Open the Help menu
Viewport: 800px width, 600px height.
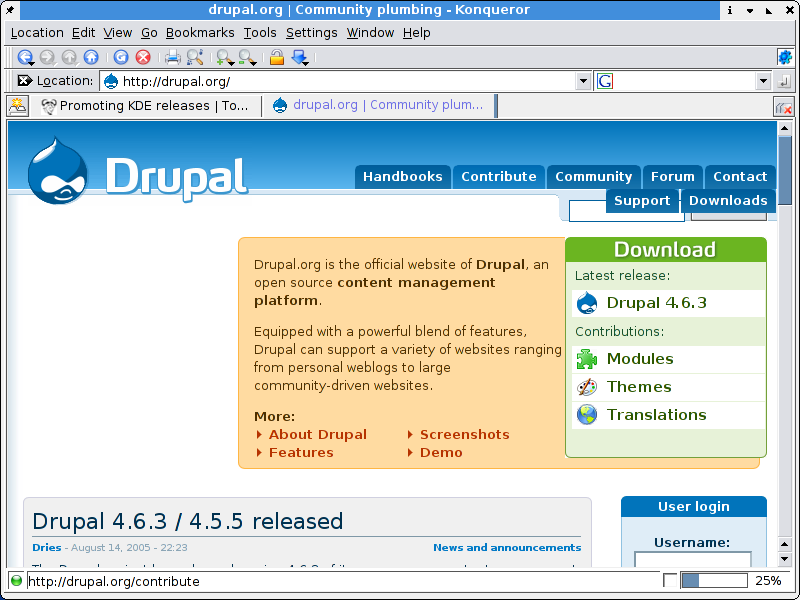coord(416,33)
